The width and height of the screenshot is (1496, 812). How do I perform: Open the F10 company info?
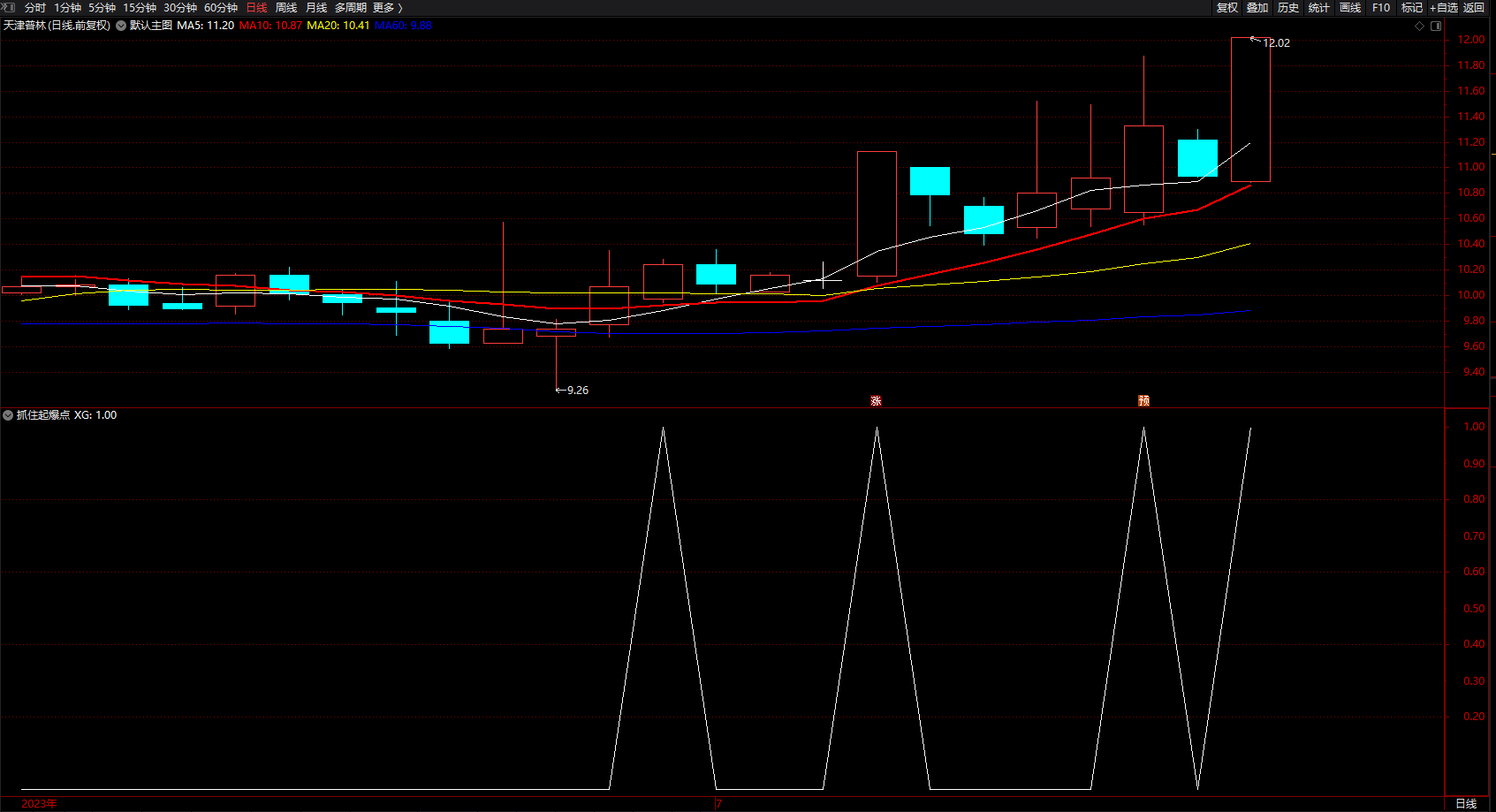tap(1381, 8)
